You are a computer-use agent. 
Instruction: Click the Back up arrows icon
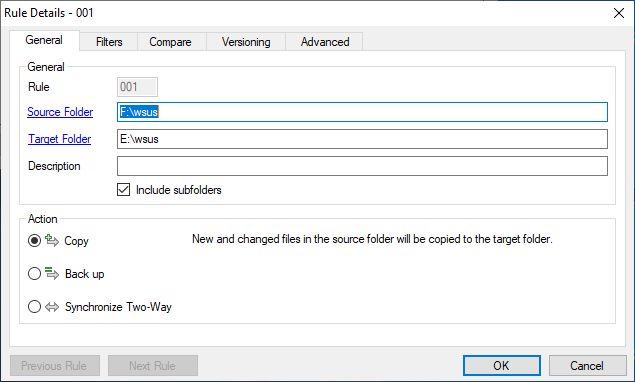click(x=52, y=273)
